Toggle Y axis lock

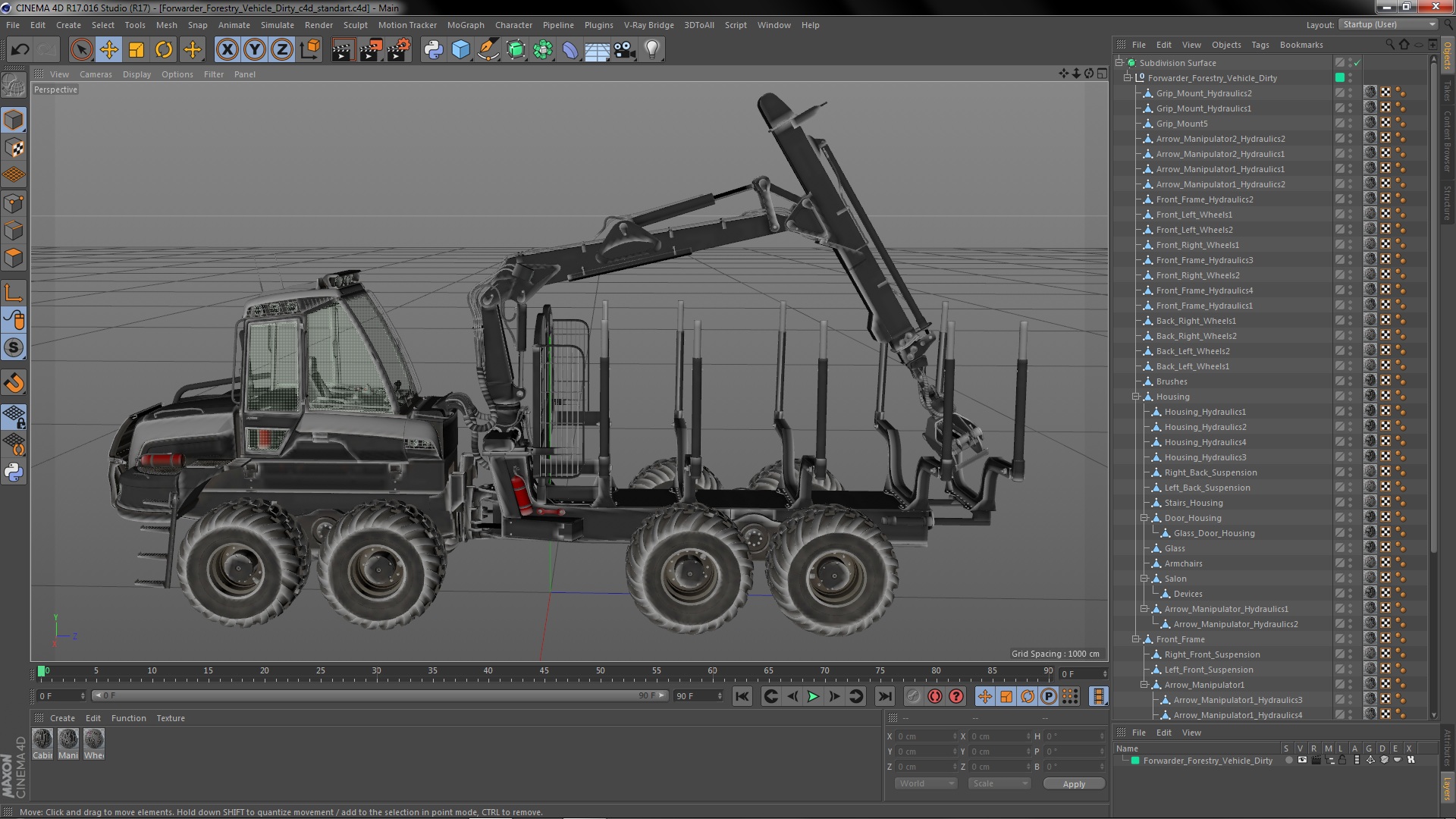coord(255,50)
